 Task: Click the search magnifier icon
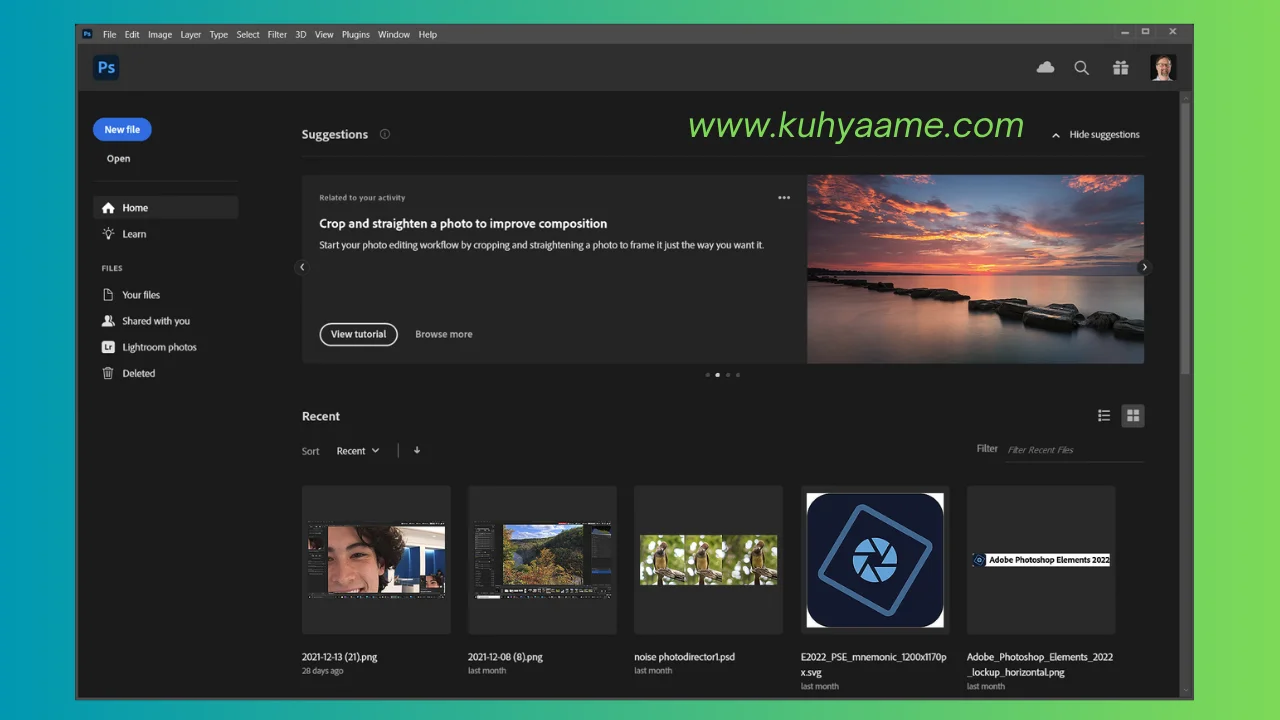point(1081,68)
